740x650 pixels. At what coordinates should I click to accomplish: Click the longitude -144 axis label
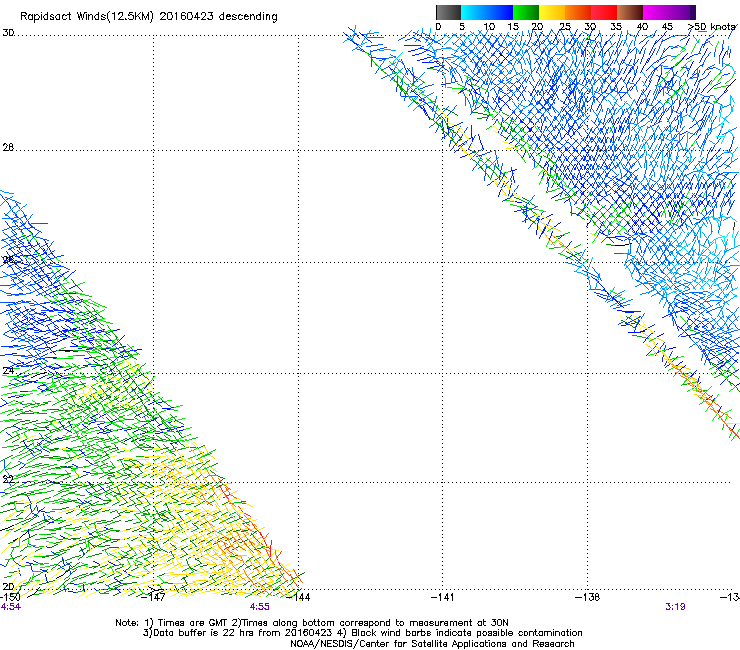298,597
